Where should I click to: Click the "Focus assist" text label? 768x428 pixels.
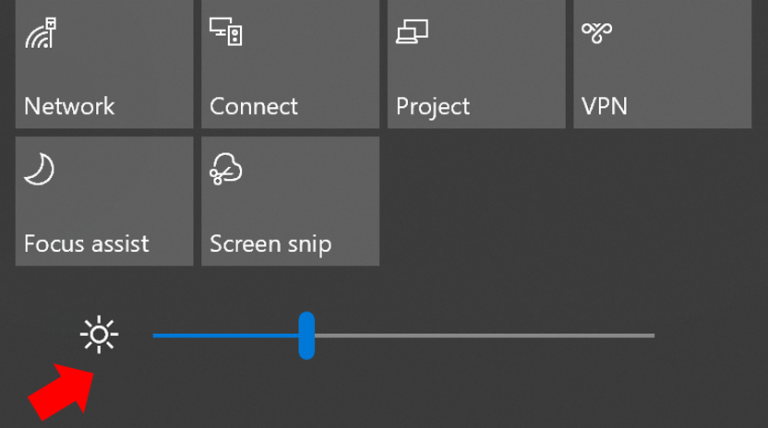tap(86, 243)
